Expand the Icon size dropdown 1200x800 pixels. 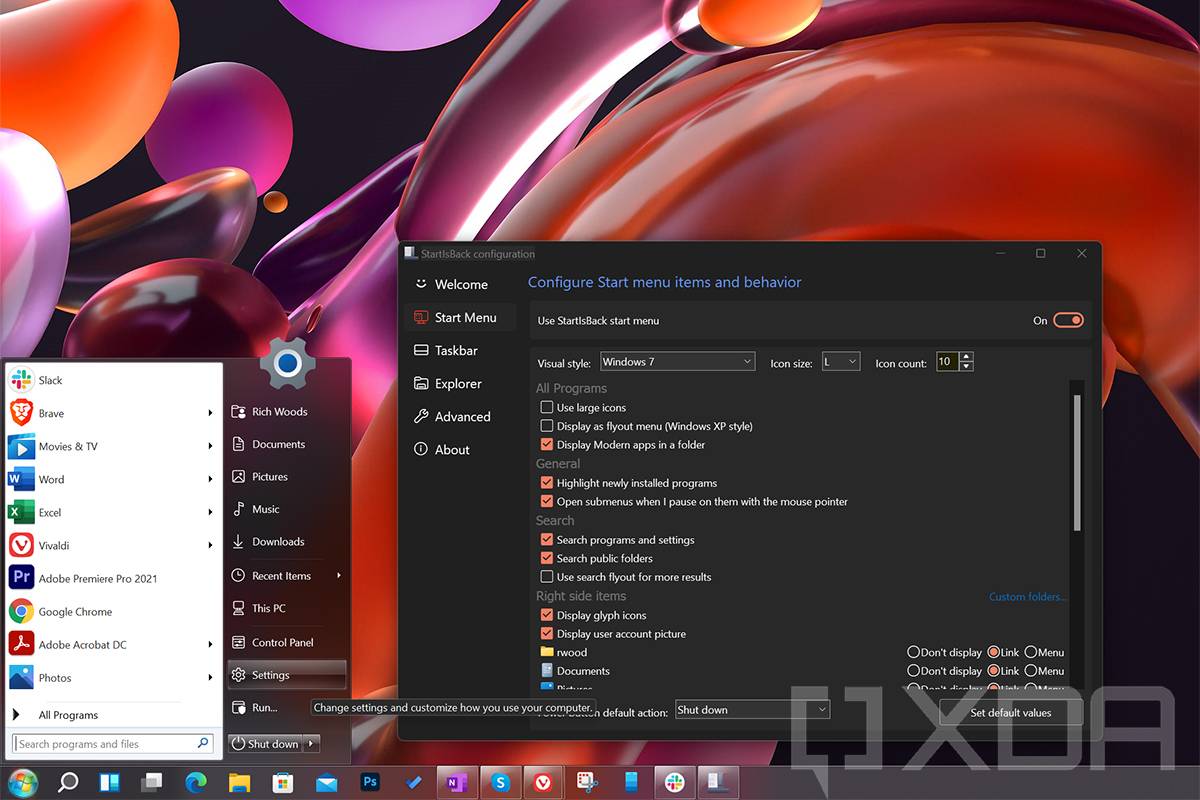click(840, 362)
